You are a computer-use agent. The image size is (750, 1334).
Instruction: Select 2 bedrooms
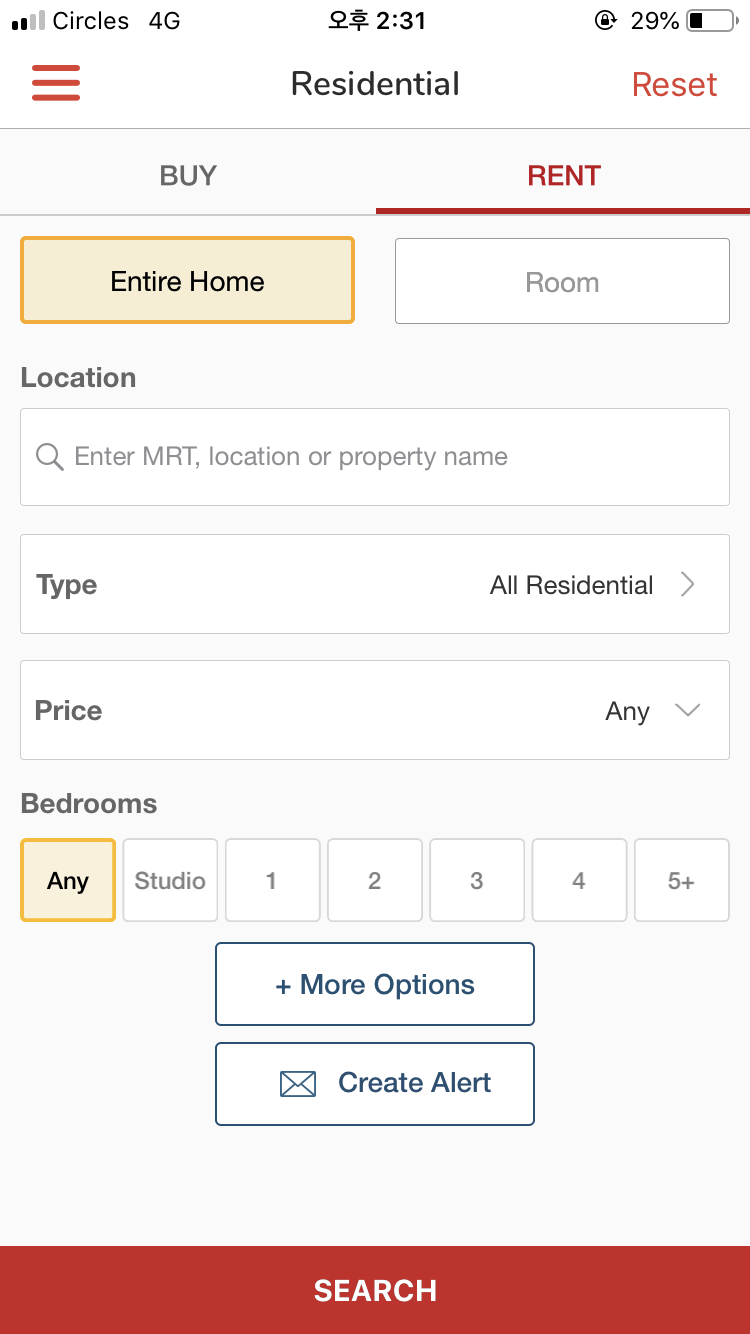coord(374,880)
